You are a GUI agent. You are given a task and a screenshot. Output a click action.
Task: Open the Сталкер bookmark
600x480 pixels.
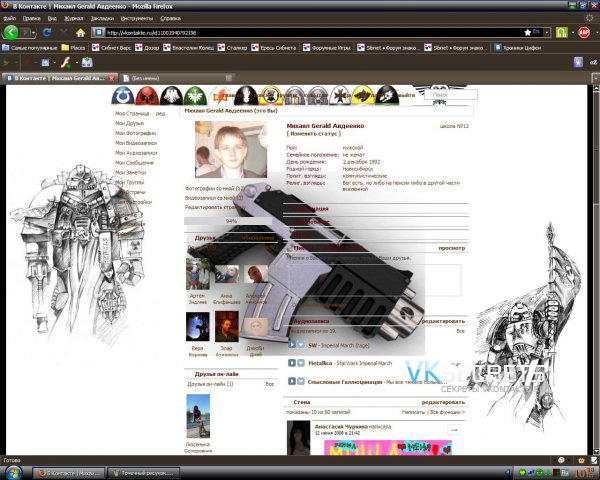(232, 48)
